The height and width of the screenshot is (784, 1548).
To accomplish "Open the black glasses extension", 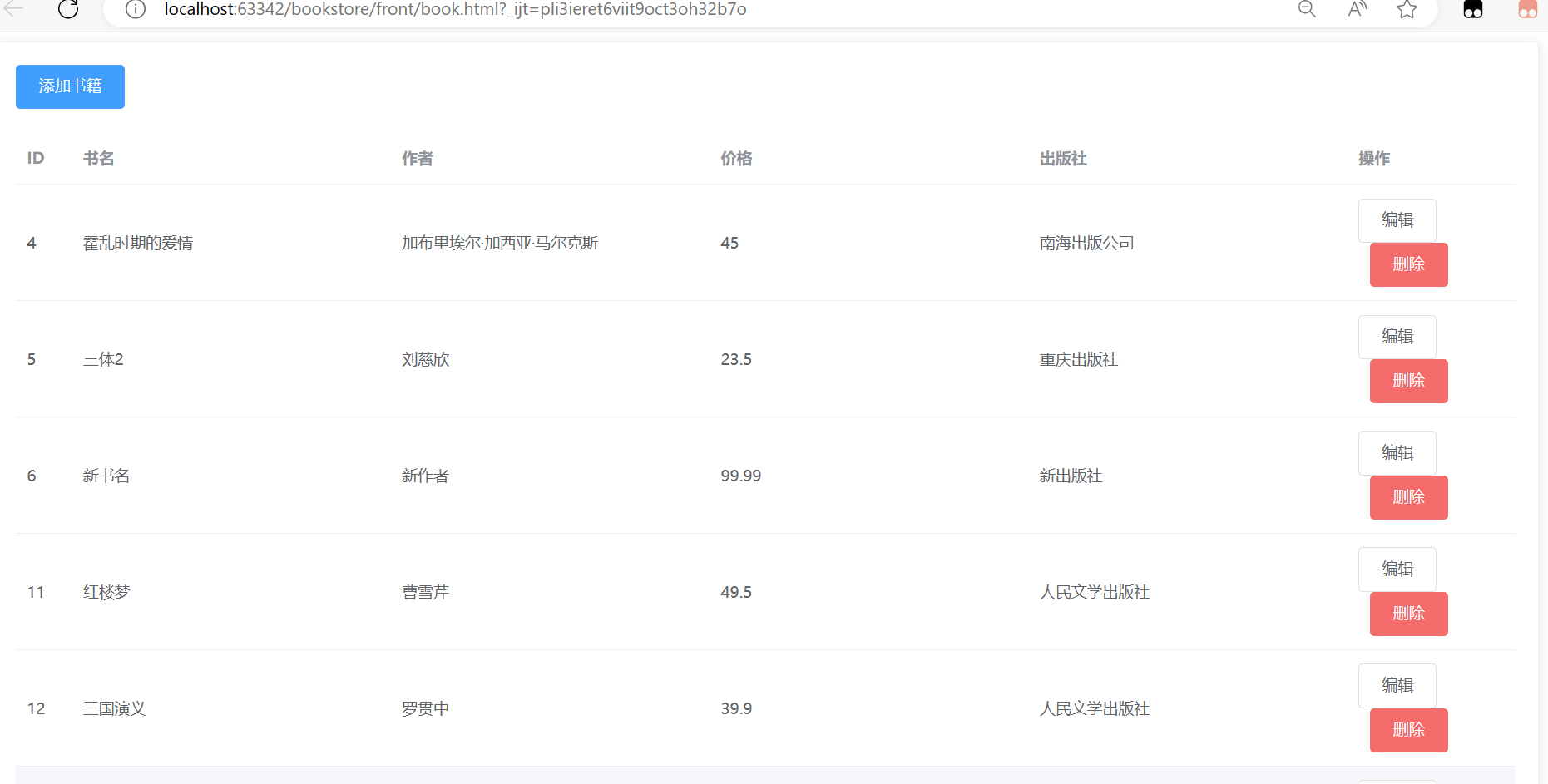I will coord(1472,9).
